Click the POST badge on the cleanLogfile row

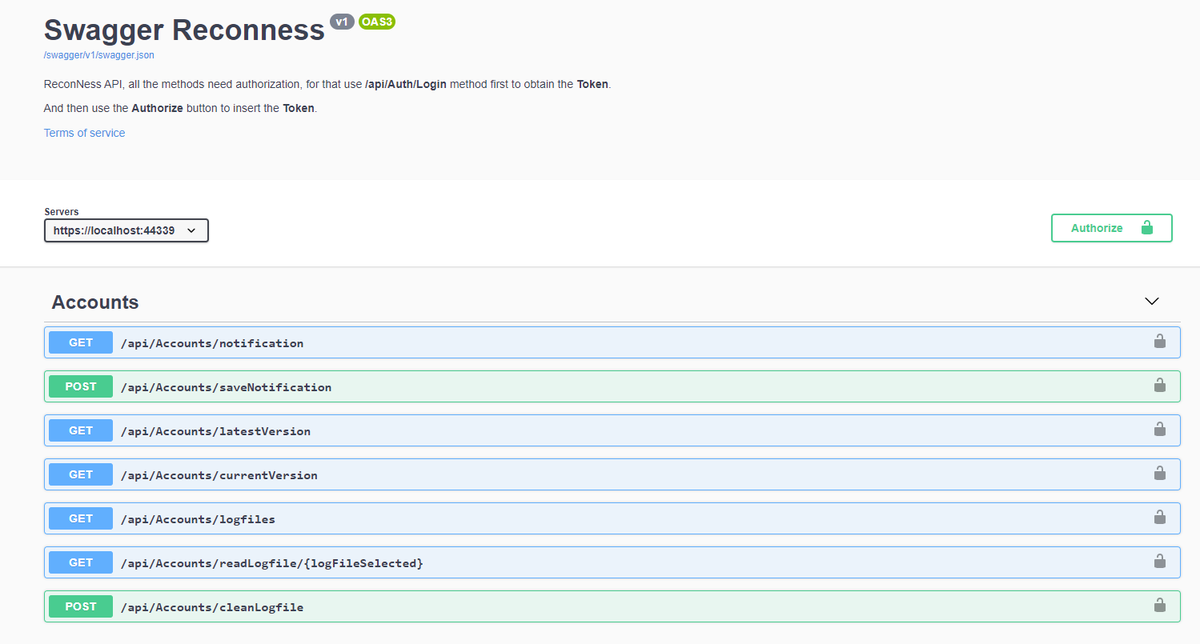[81, 607]
